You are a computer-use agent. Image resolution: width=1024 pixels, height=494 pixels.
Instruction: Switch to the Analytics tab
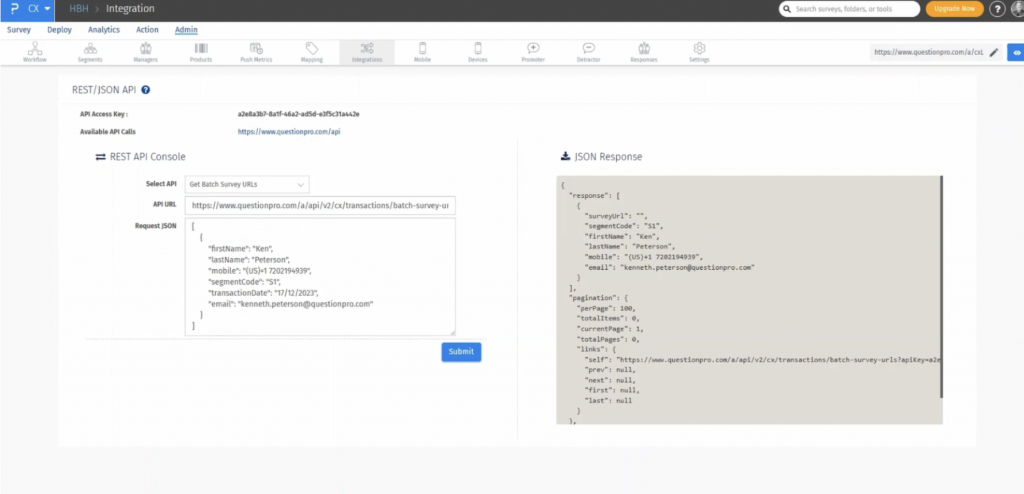point(104,30)
